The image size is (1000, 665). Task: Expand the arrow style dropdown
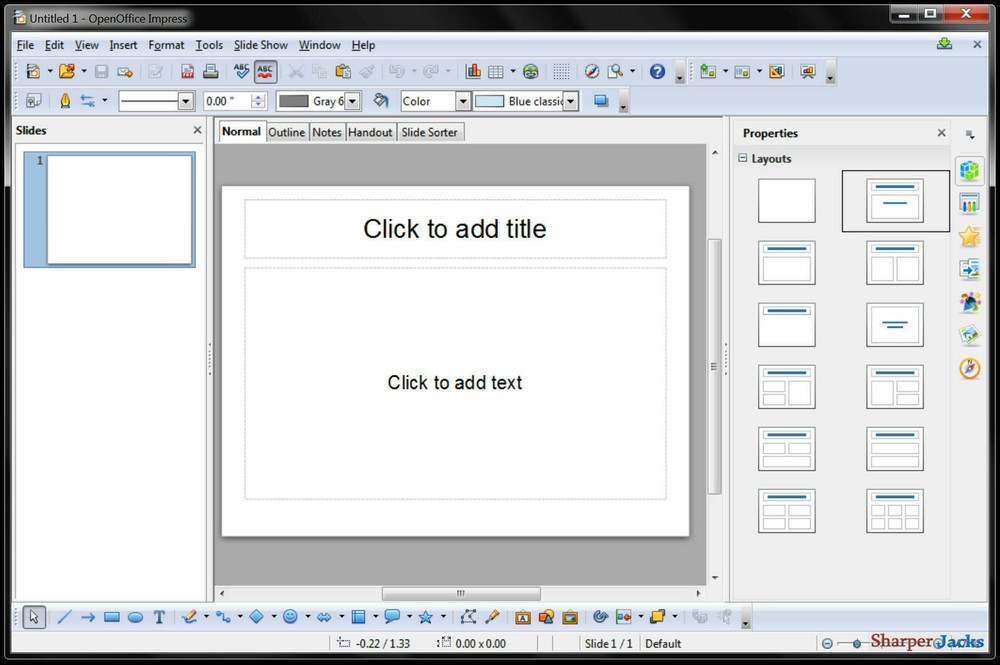click(x=104, y=100)
